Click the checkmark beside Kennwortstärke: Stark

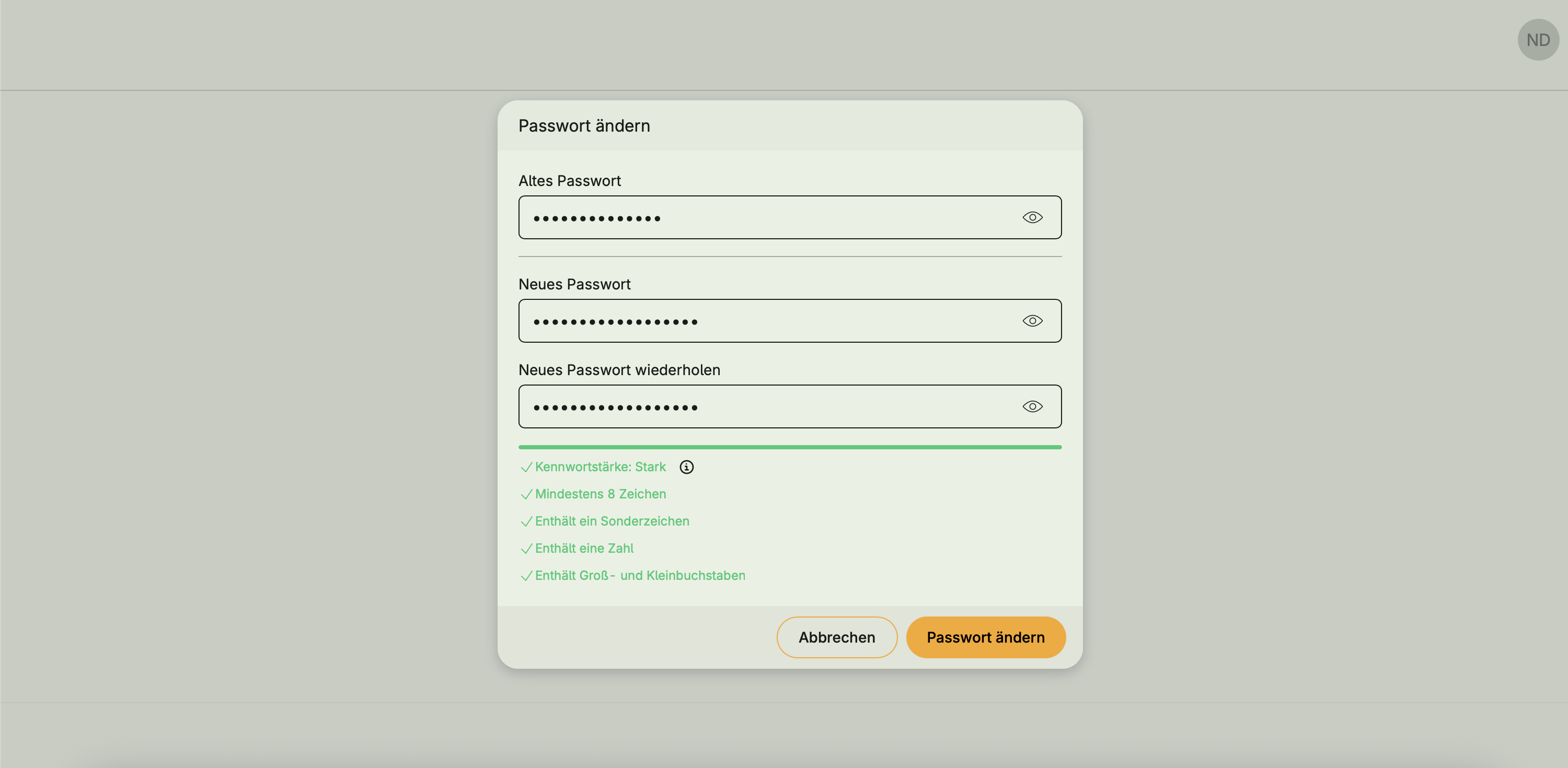tap(526, 468)
